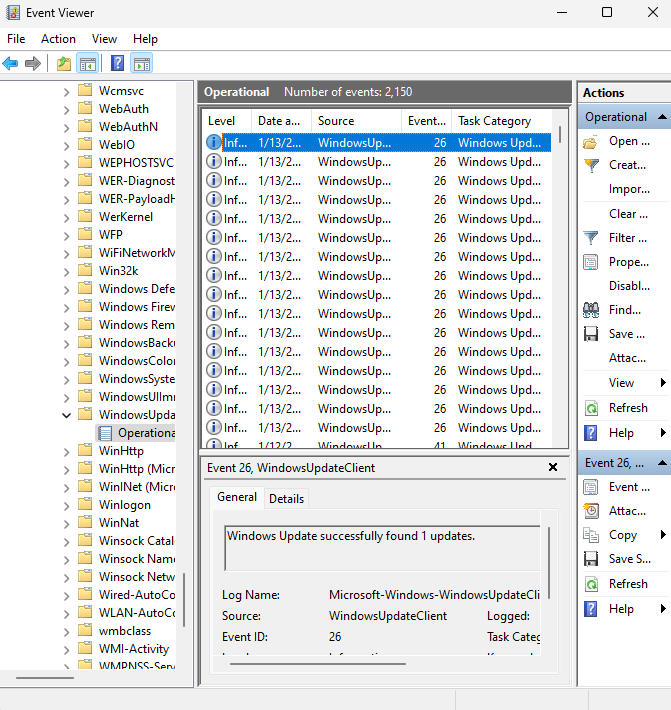Click Attach Task To This Event icon
Image resolution: width=671 pixels, height=710 pixels.
point(591,511)
